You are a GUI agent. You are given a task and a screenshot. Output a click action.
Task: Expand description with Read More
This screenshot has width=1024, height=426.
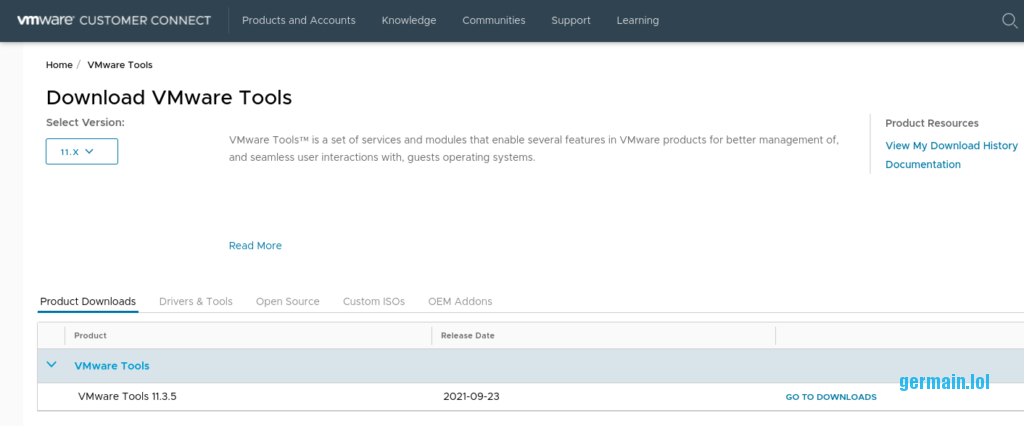tap(255, 245)
